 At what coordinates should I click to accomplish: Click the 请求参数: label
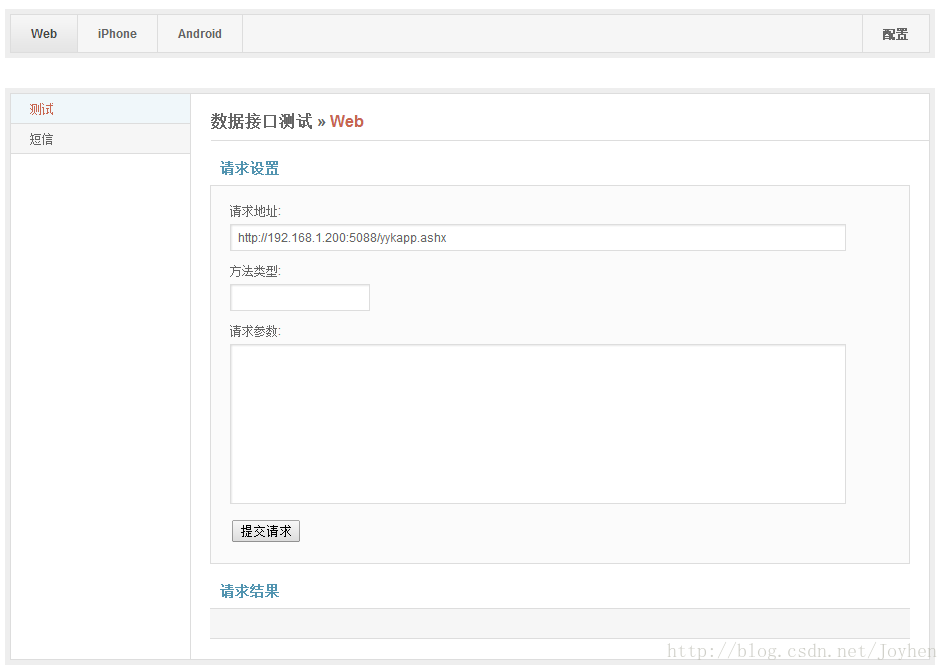click(255, 331)
